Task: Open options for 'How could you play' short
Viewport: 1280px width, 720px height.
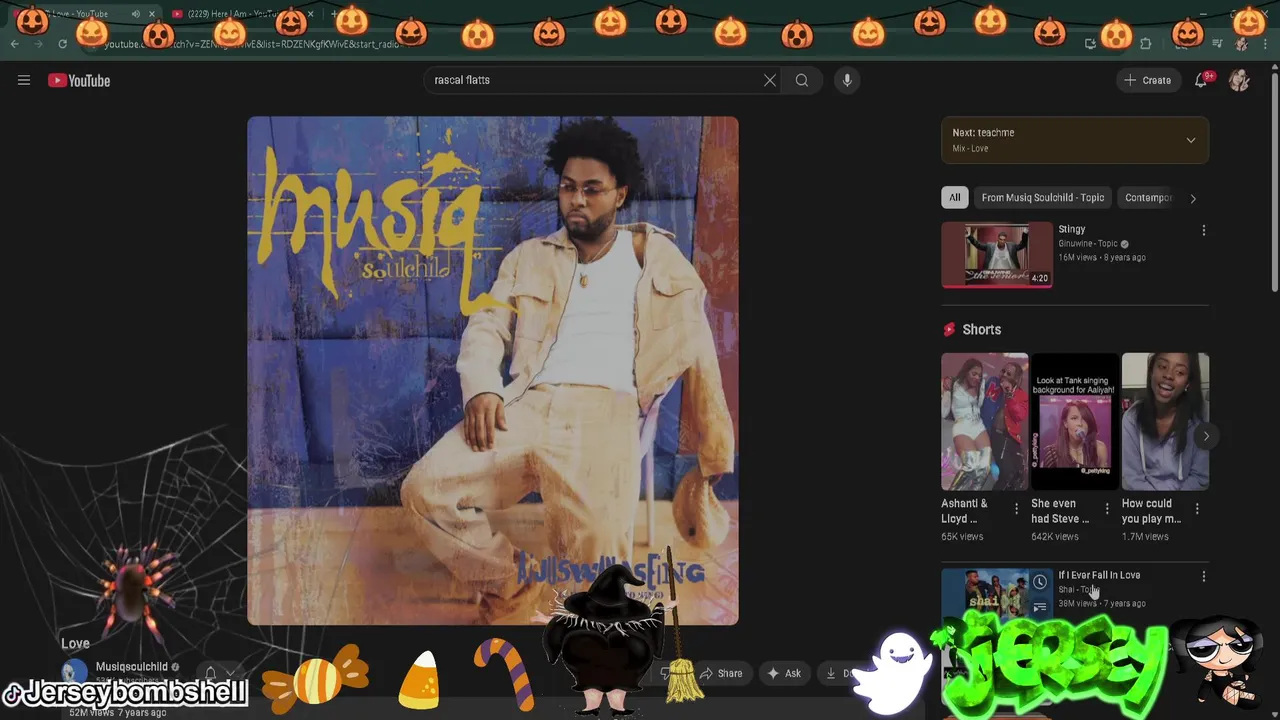Action: [1197, 509]
